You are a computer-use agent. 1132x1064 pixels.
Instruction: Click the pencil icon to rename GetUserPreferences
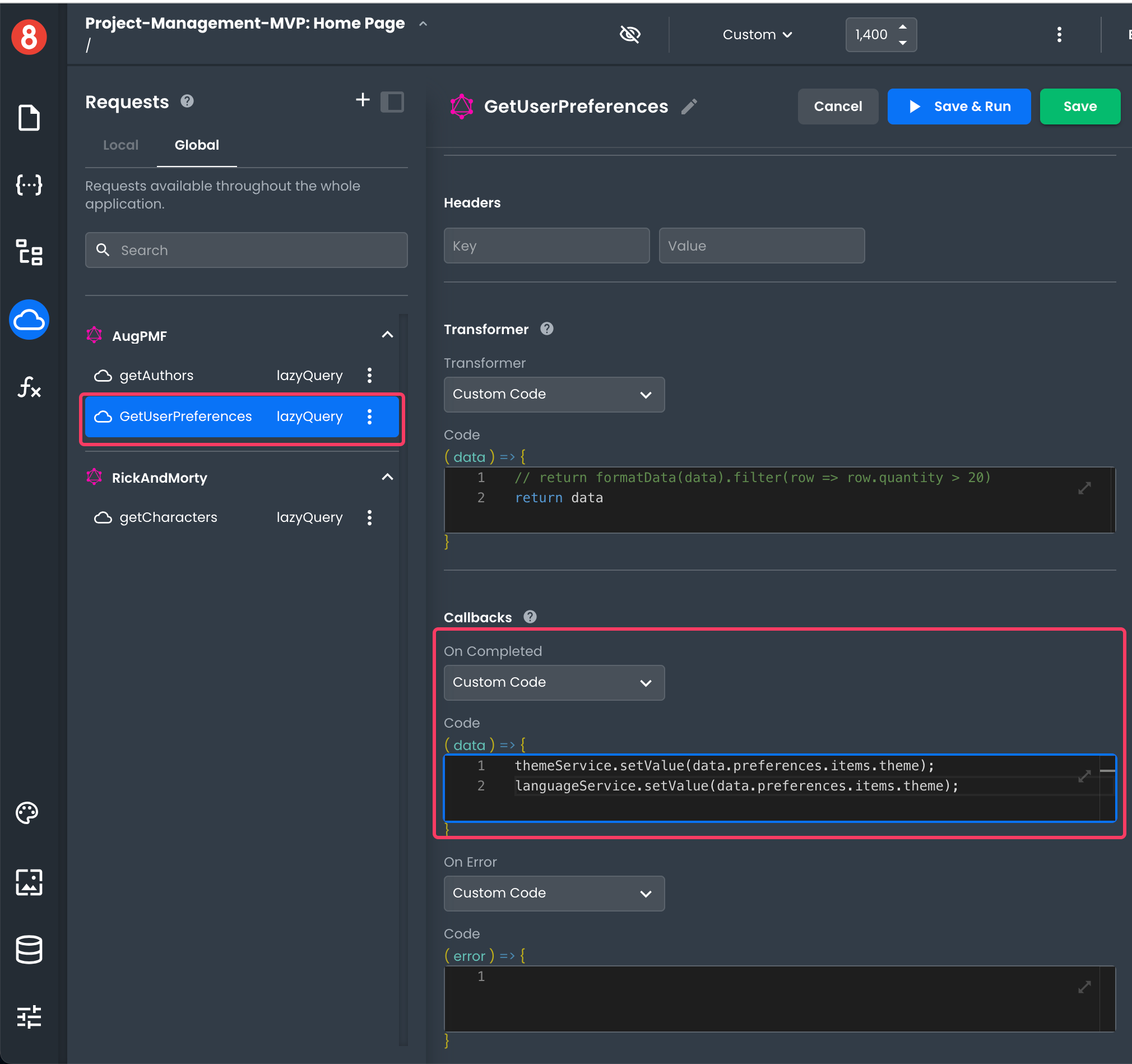pyautogui.click(x=689, y=107)
